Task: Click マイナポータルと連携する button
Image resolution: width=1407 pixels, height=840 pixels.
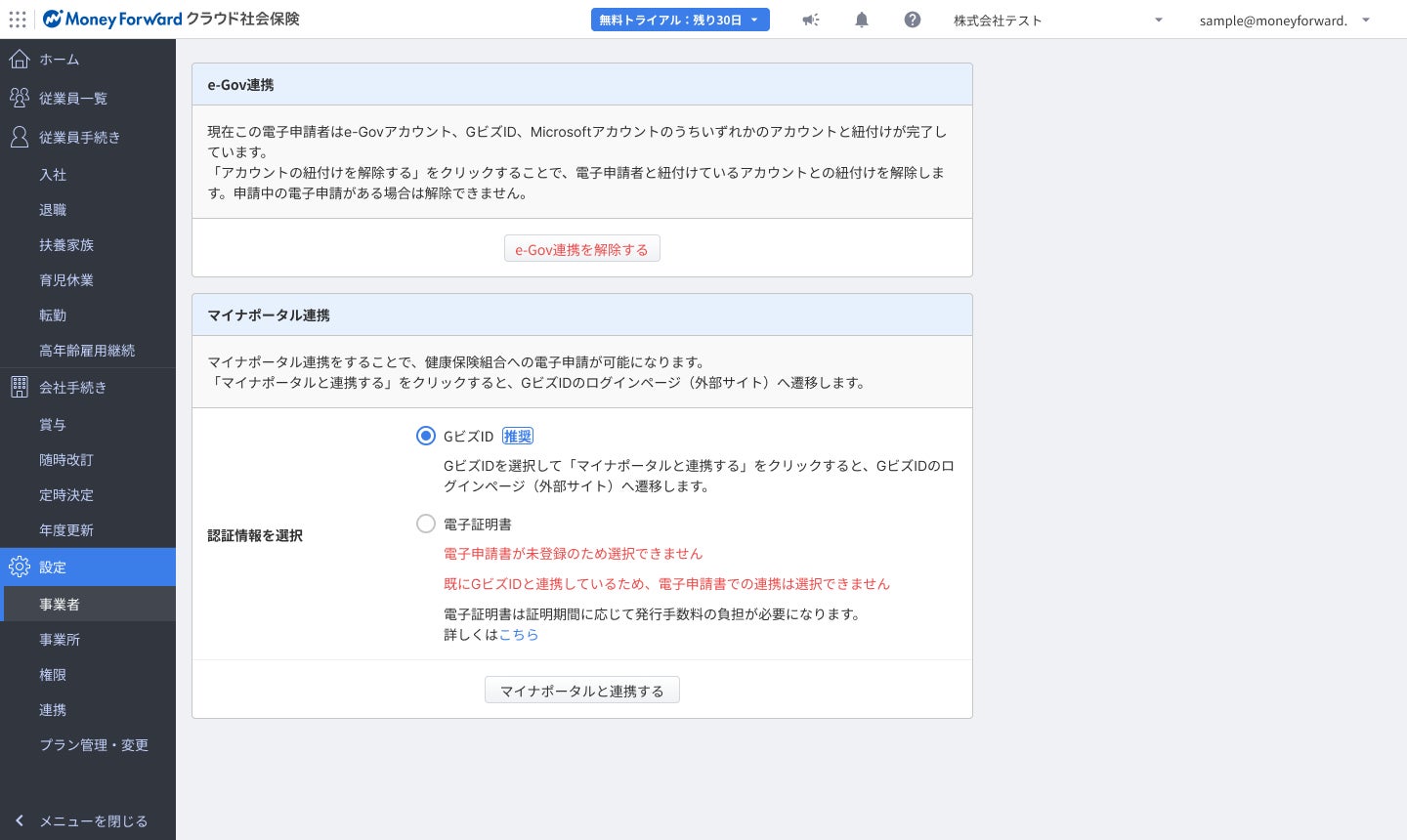Action: [x=581, y=691]
